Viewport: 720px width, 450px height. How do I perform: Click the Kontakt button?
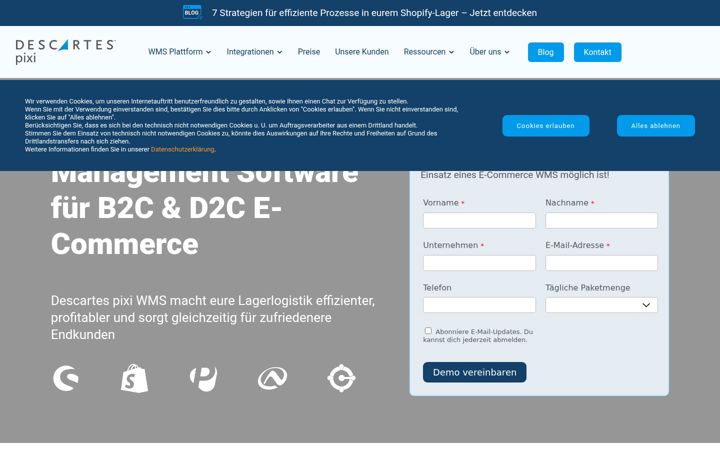point(597,52)
